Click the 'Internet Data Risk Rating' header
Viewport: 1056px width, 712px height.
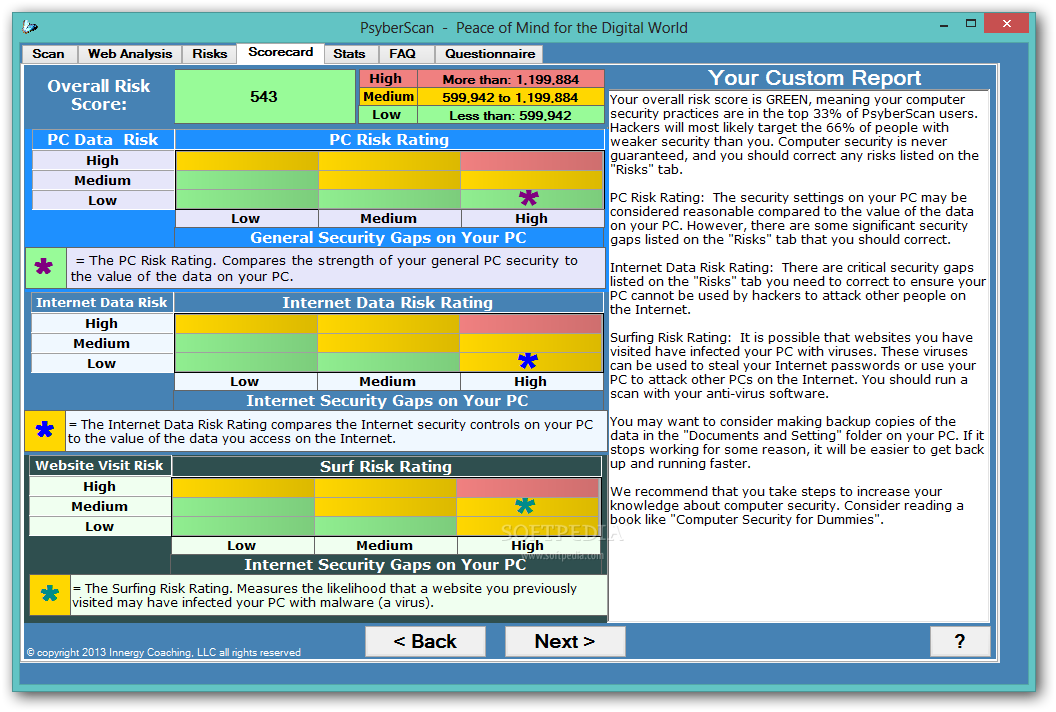[x=388, y=302]
